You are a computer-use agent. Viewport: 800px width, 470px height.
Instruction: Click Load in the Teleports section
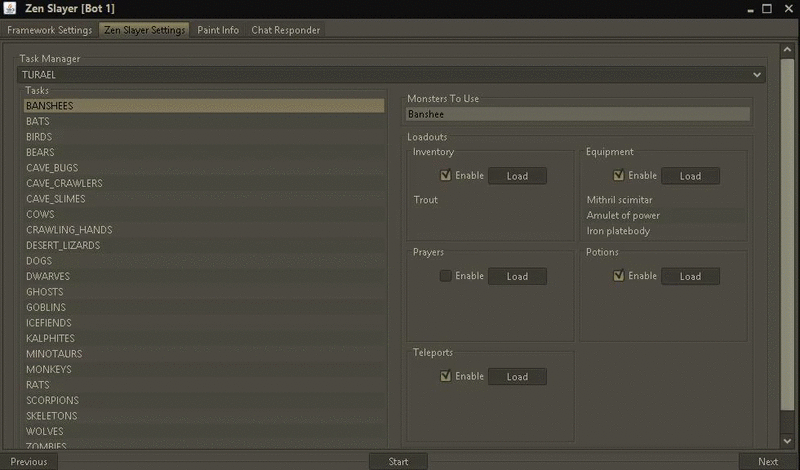coord(517,377)
